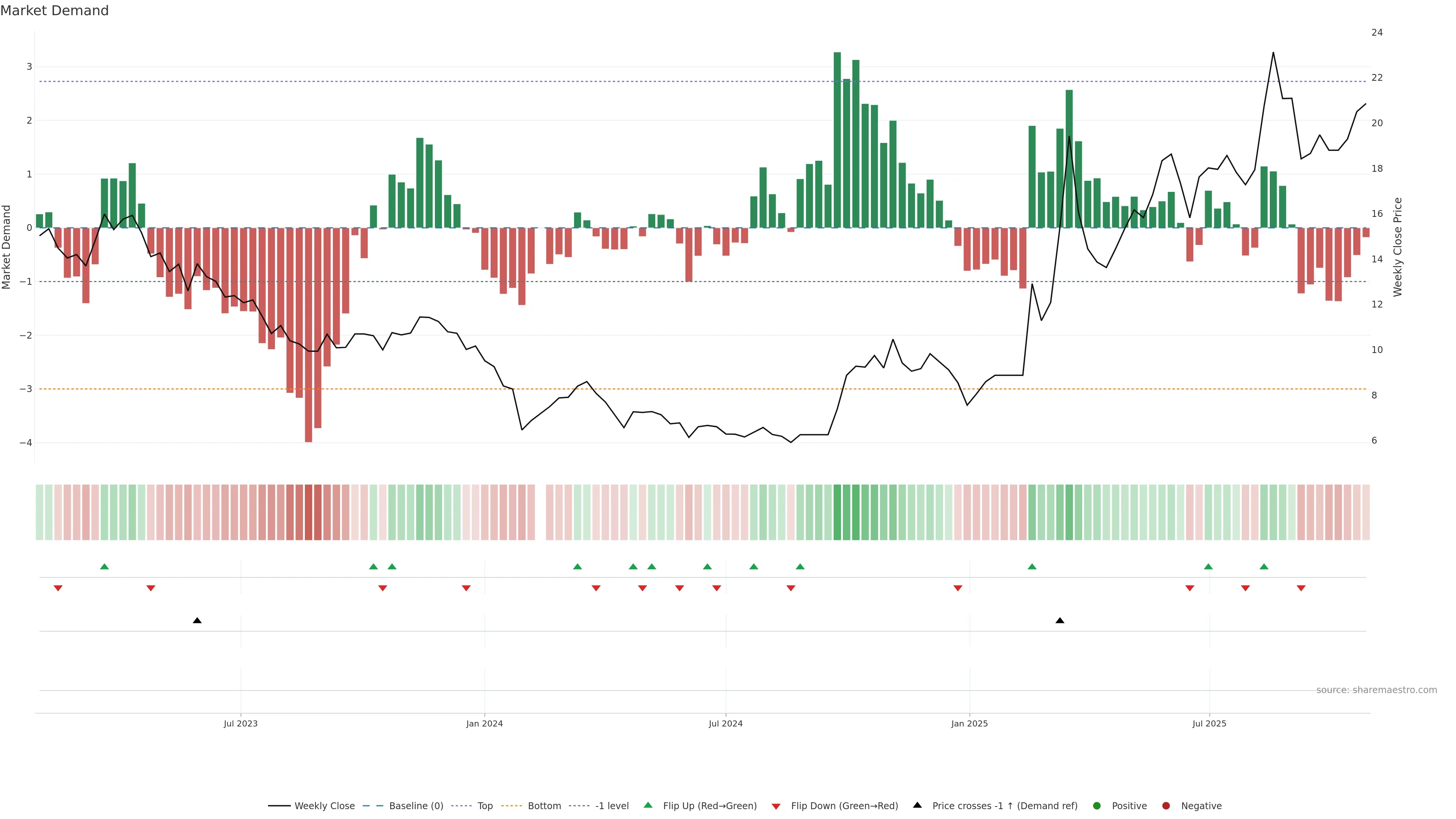Click the red Flip Down legend triangle
The image size is (1456, 819).
[775, 806]
